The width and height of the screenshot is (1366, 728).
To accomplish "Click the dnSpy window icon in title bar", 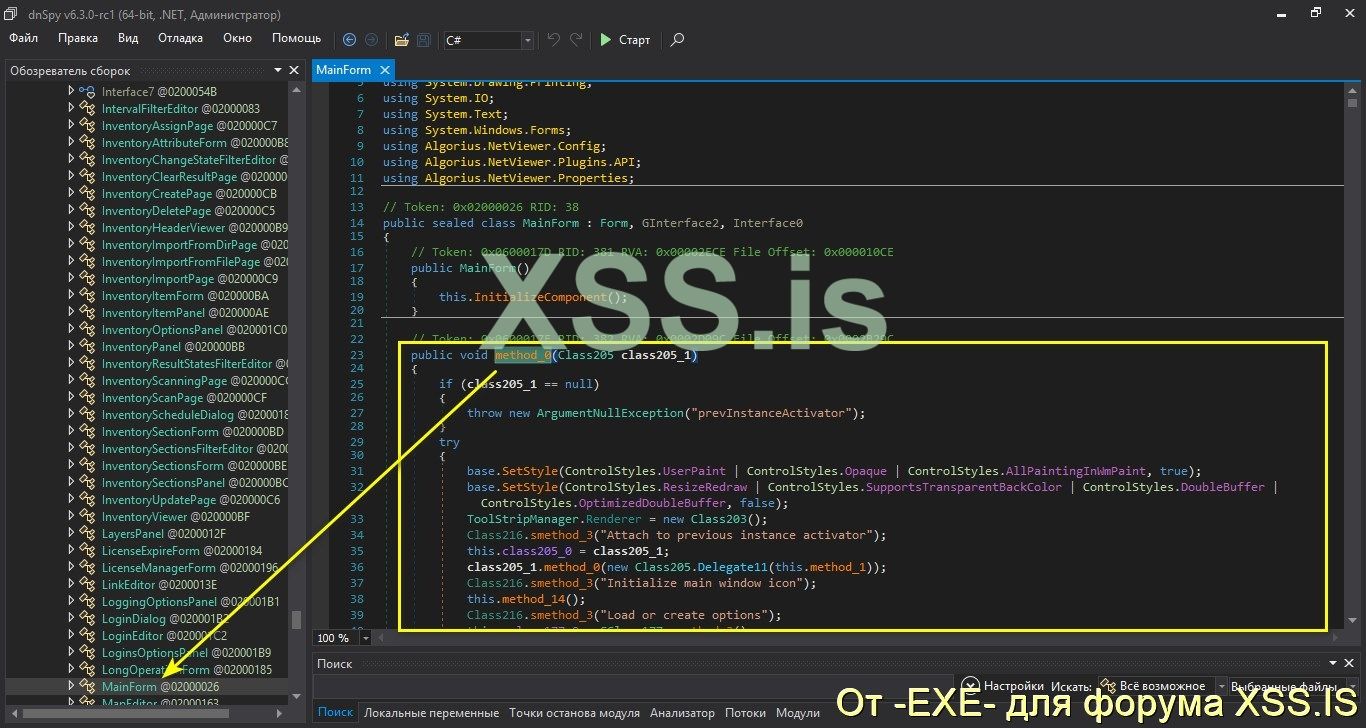I will [11, 13].
